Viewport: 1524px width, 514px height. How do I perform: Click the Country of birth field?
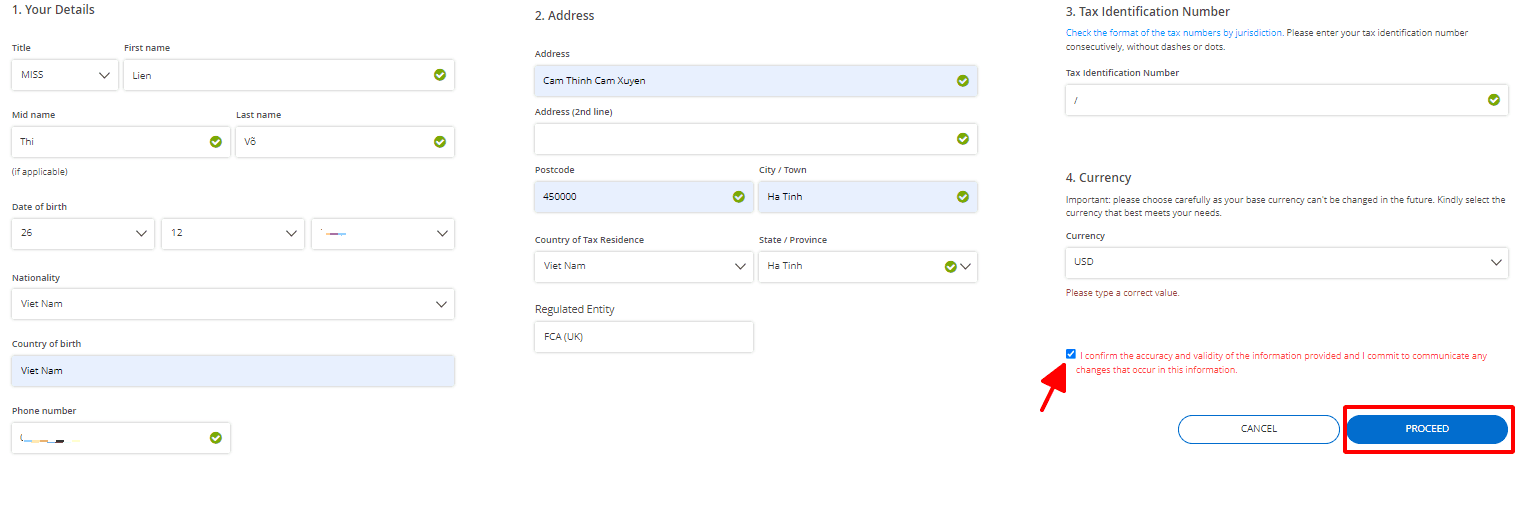pyautogui.click(x=233, y=371)
